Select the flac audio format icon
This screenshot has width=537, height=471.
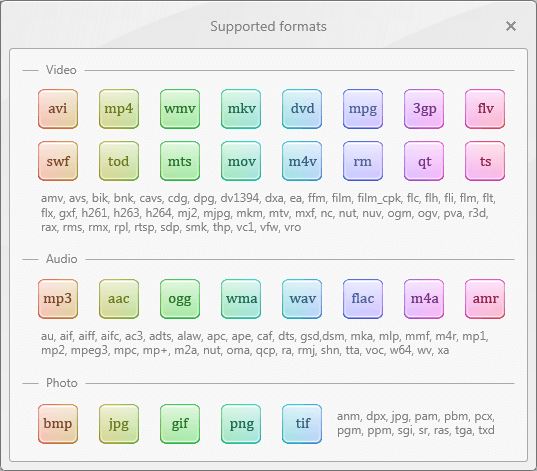363,299
